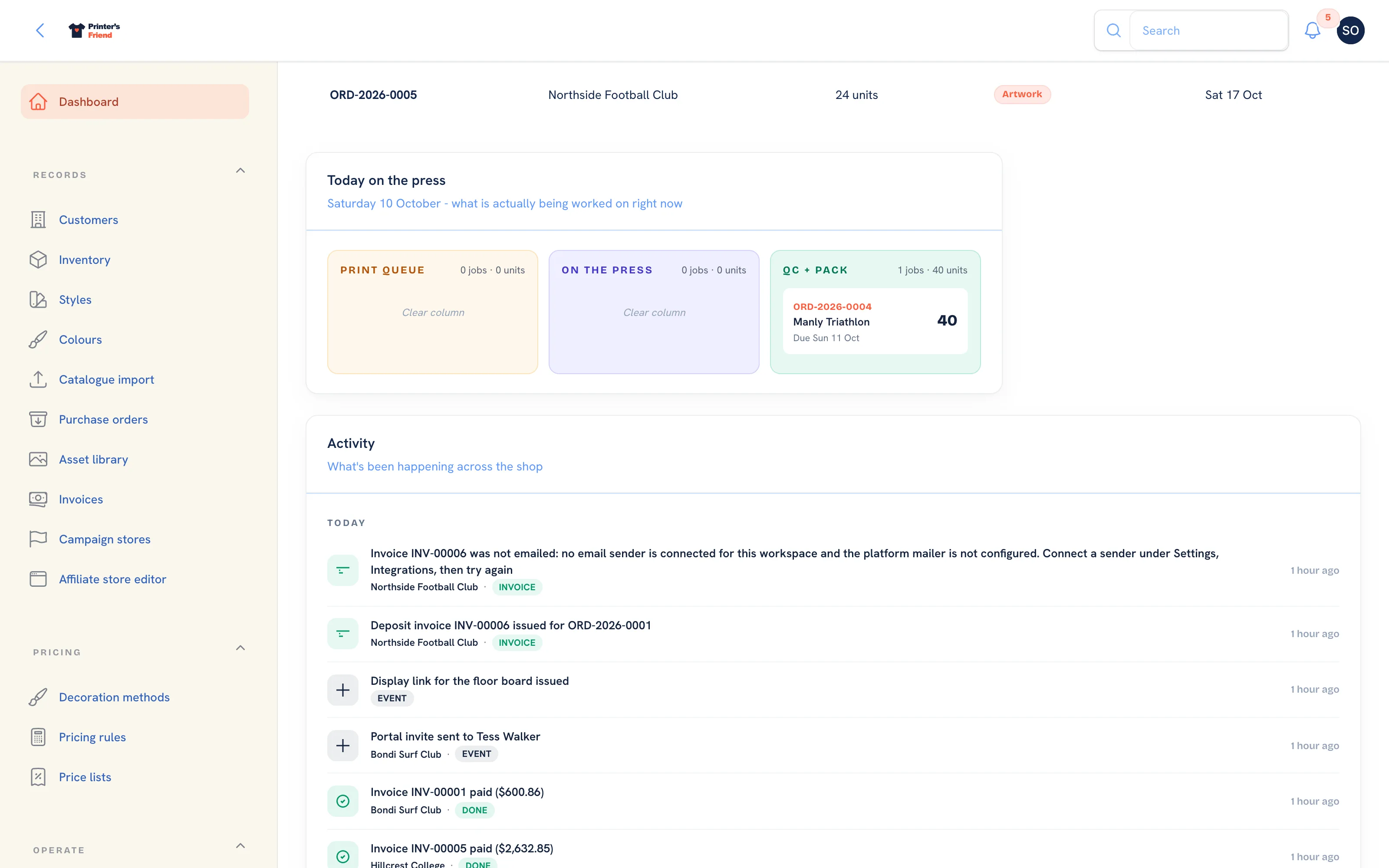The height and width of the screenshot is (868, 1389).
Task: Type in the Search field
Action: (1208, 30)
